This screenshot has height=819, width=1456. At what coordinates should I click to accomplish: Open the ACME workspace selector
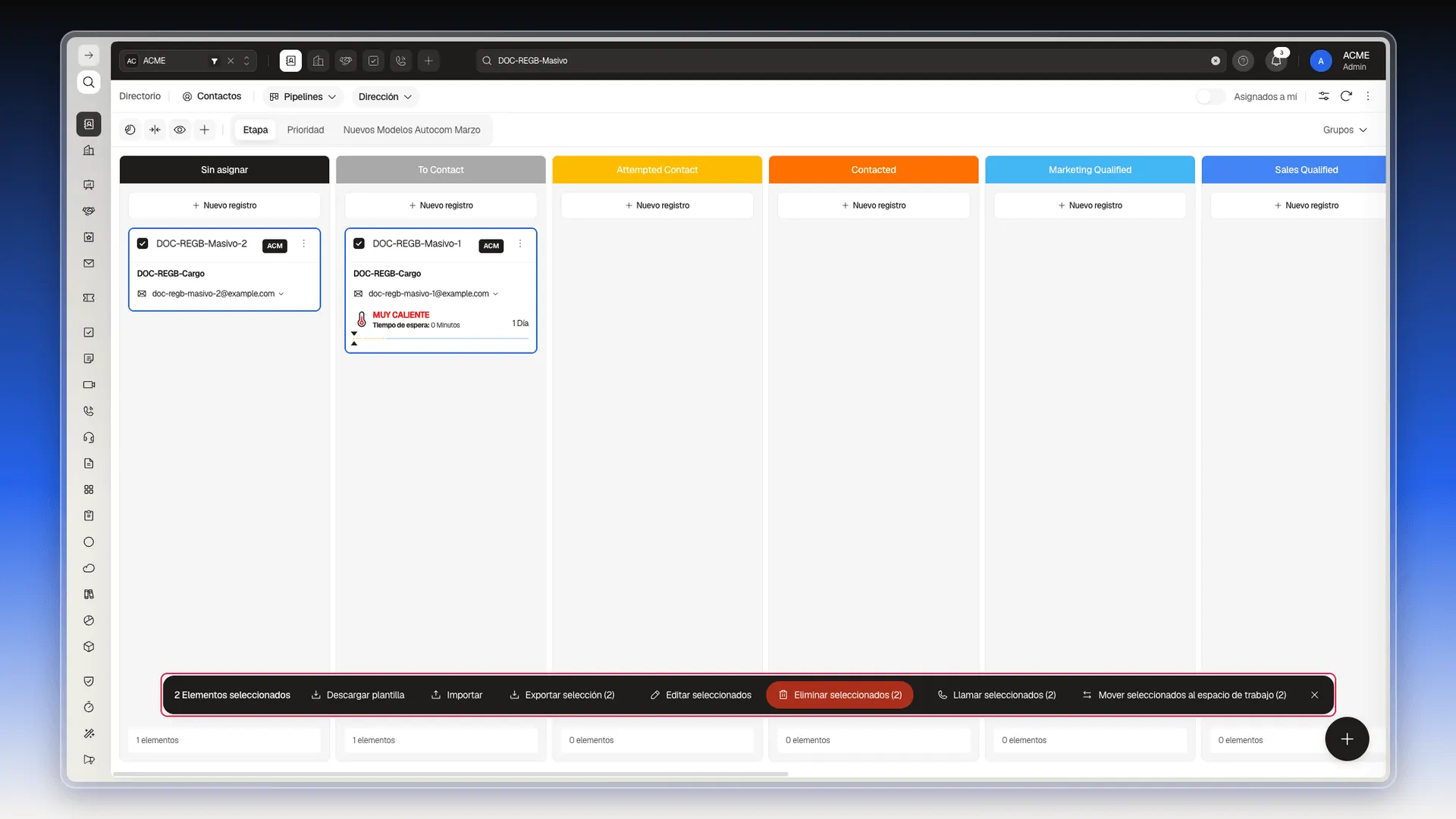click(x=187, y=61)
